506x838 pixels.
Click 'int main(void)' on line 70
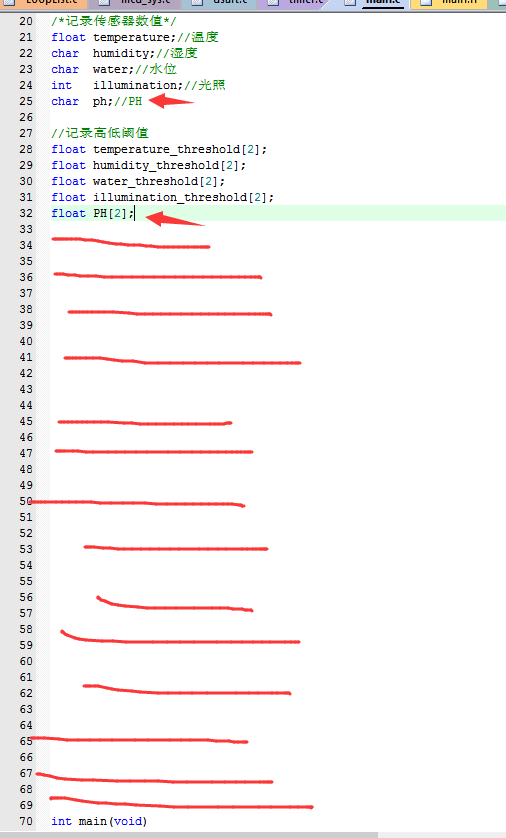[x=99, y=821]
